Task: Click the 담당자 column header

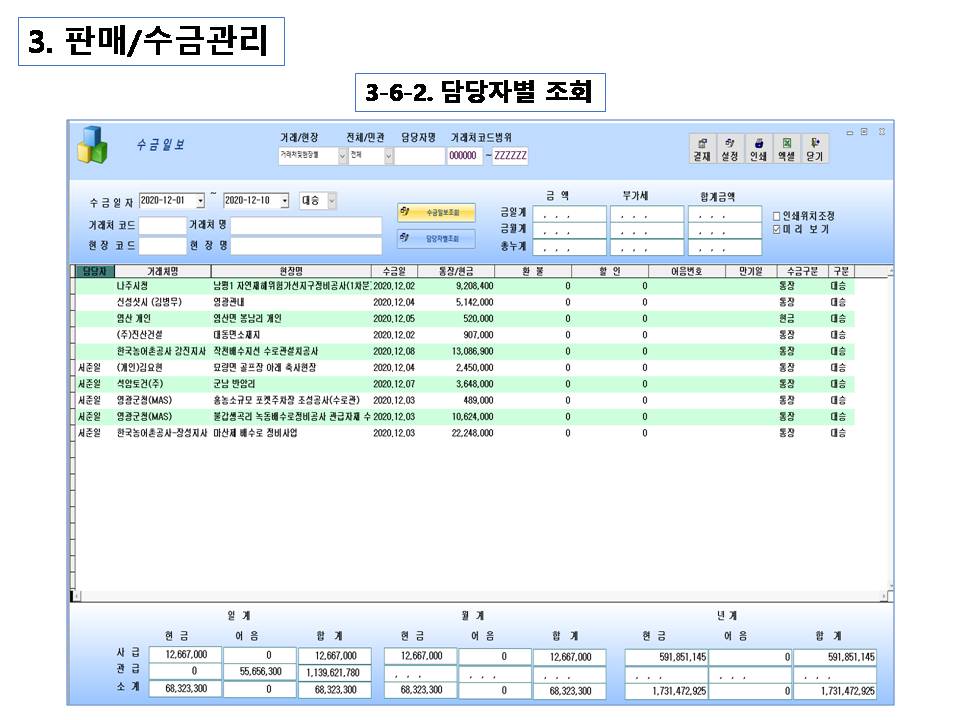Action: pyautogui.click(x=94, y=271)
